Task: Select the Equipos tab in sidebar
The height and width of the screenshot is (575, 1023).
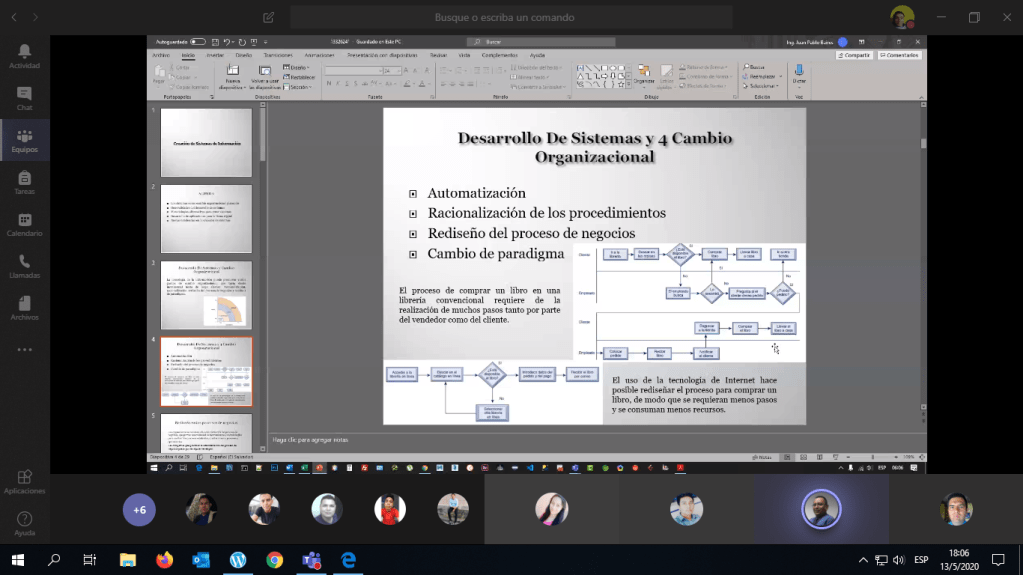Action: [x=24, y=140]
